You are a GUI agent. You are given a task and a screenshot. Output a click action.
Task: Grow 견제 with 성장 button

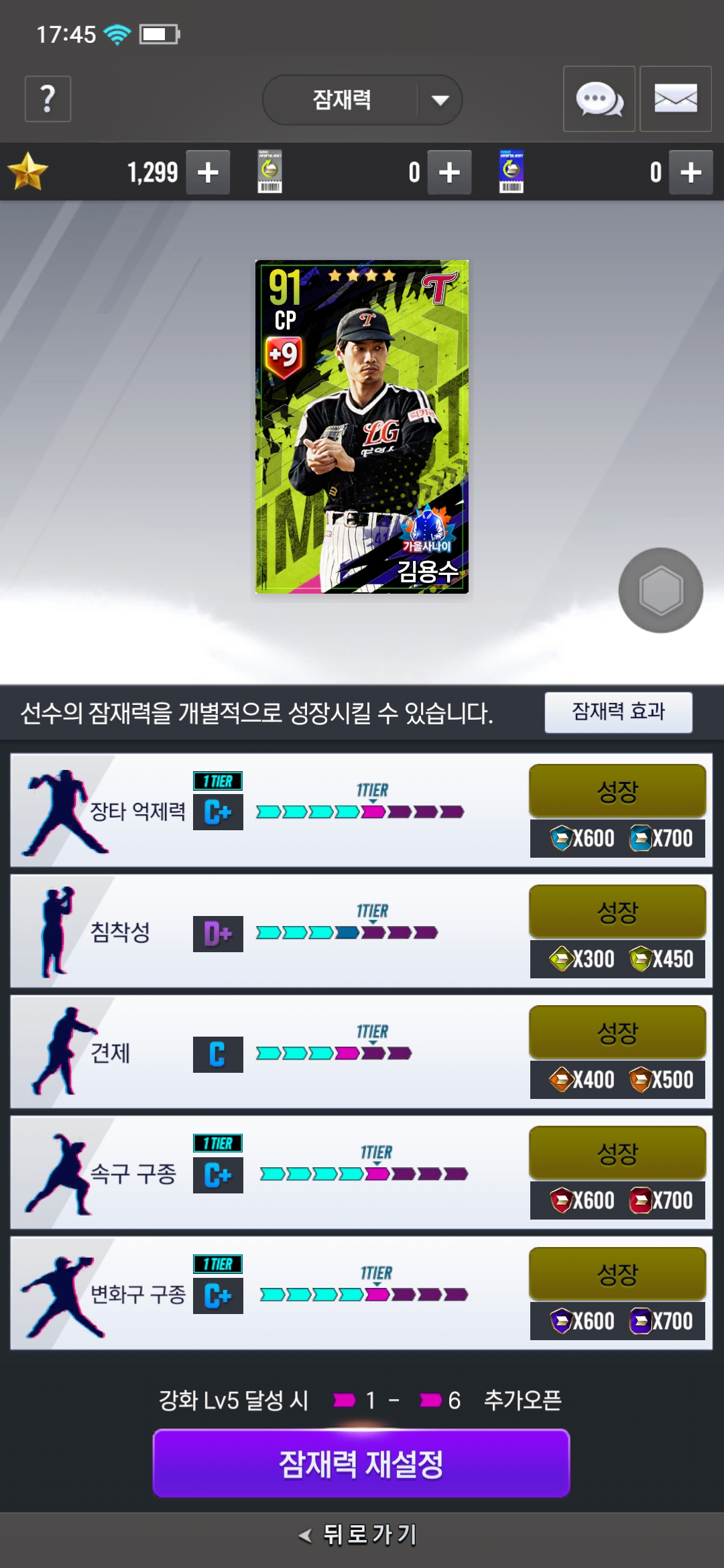pos(617,1033)
